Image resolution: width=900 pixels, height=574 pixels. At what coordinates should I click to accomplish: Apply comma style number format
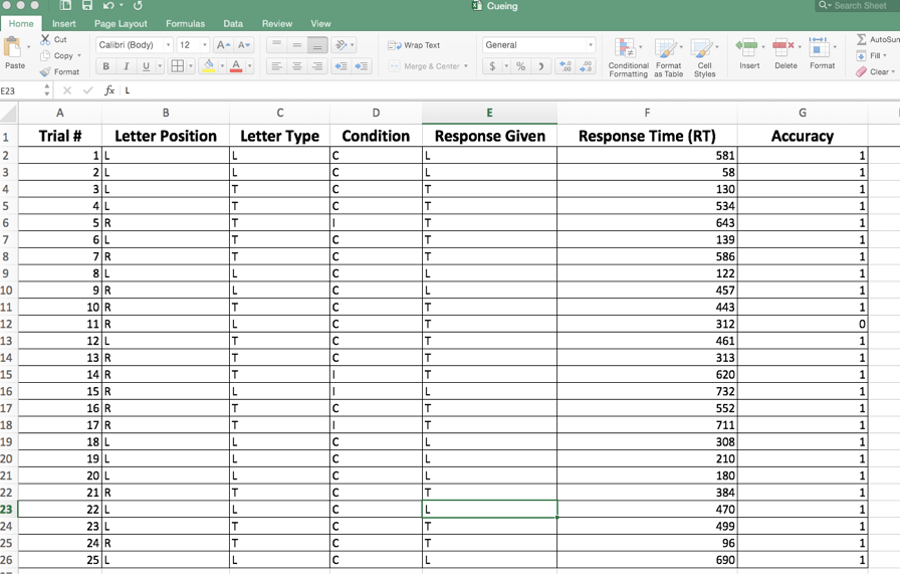coord(541,66)
